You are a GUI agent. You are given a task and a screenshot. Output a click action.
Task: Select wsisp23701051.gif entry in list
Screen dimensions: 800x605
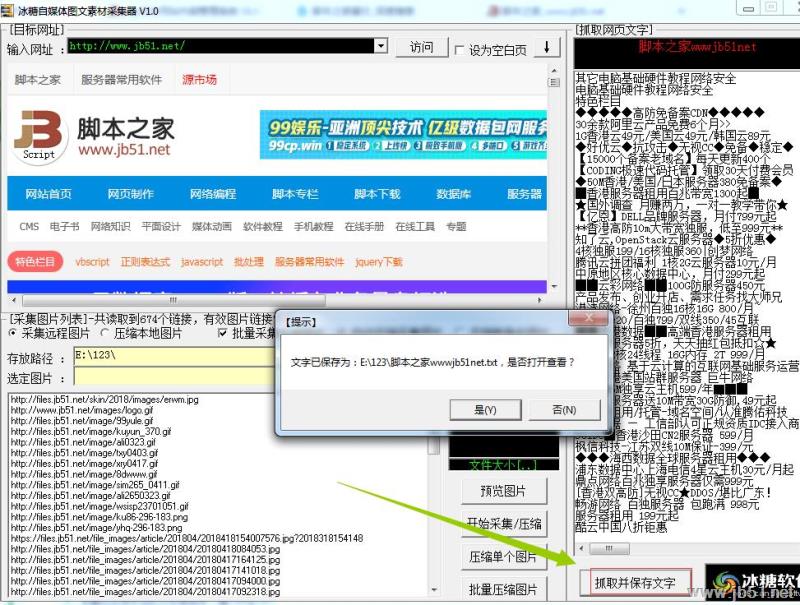point(99,507)
